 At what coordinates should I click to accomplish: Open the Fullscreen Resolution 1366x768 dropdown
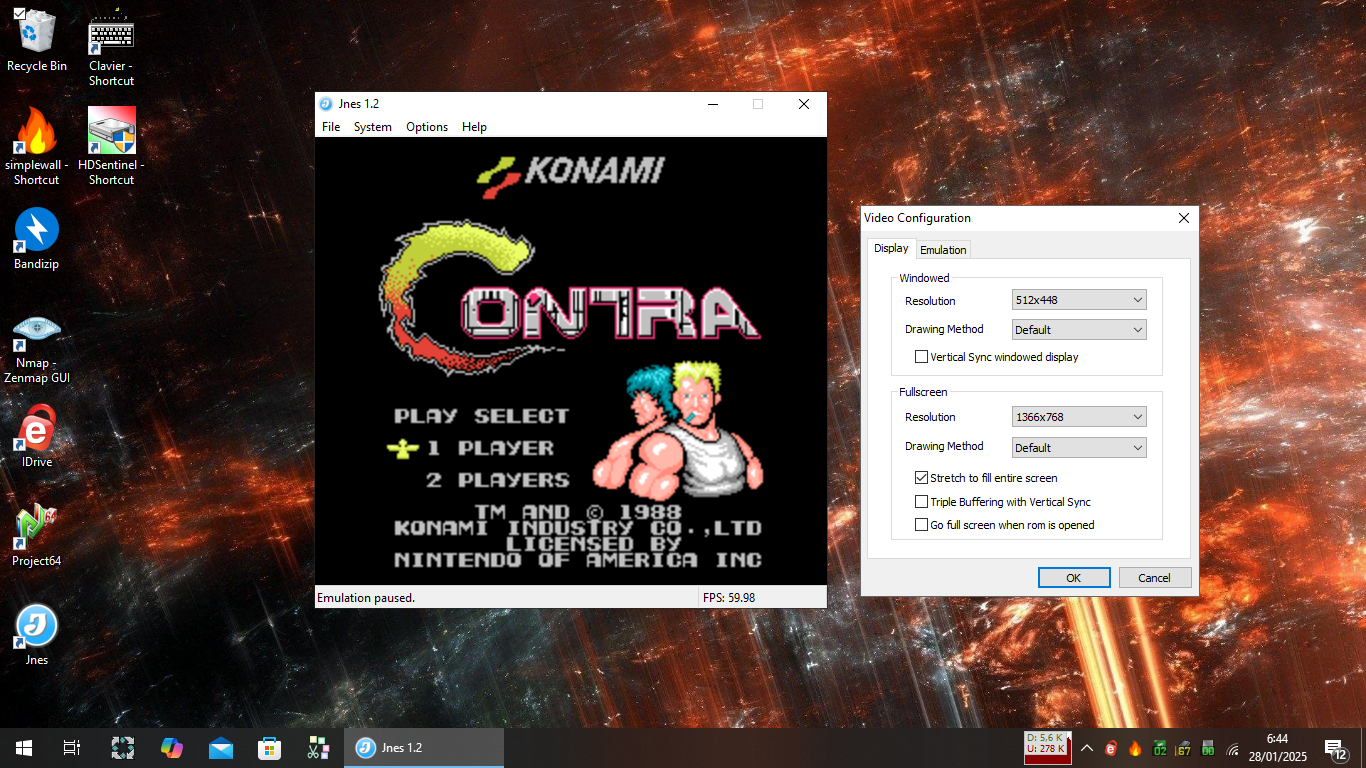1079,417
